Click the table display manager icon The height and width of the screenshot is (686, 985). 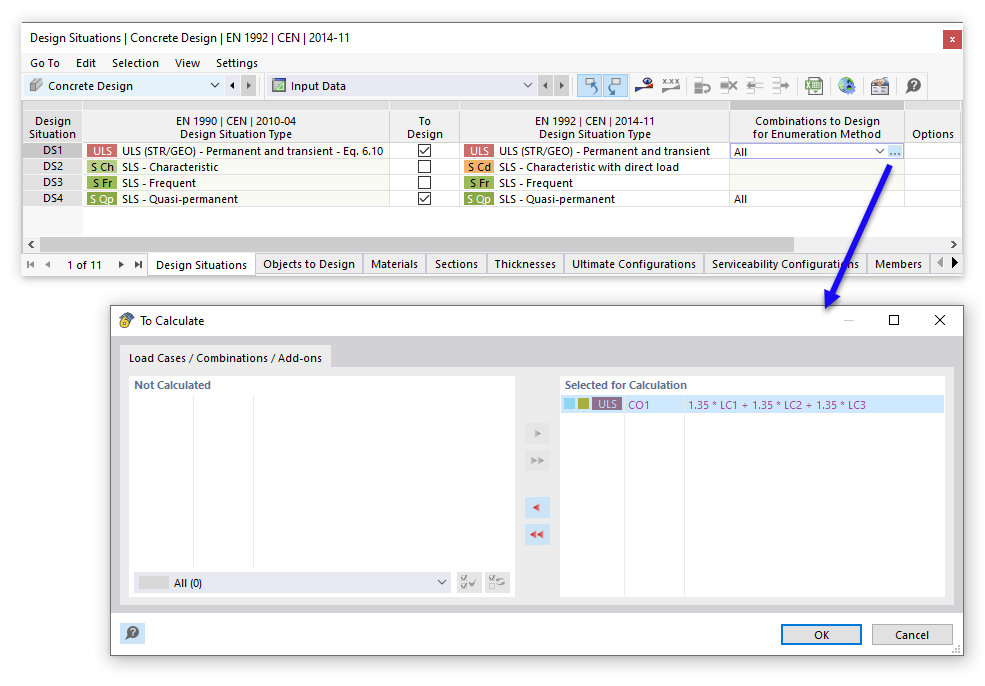pyautogui.click(x=879, y=85)
